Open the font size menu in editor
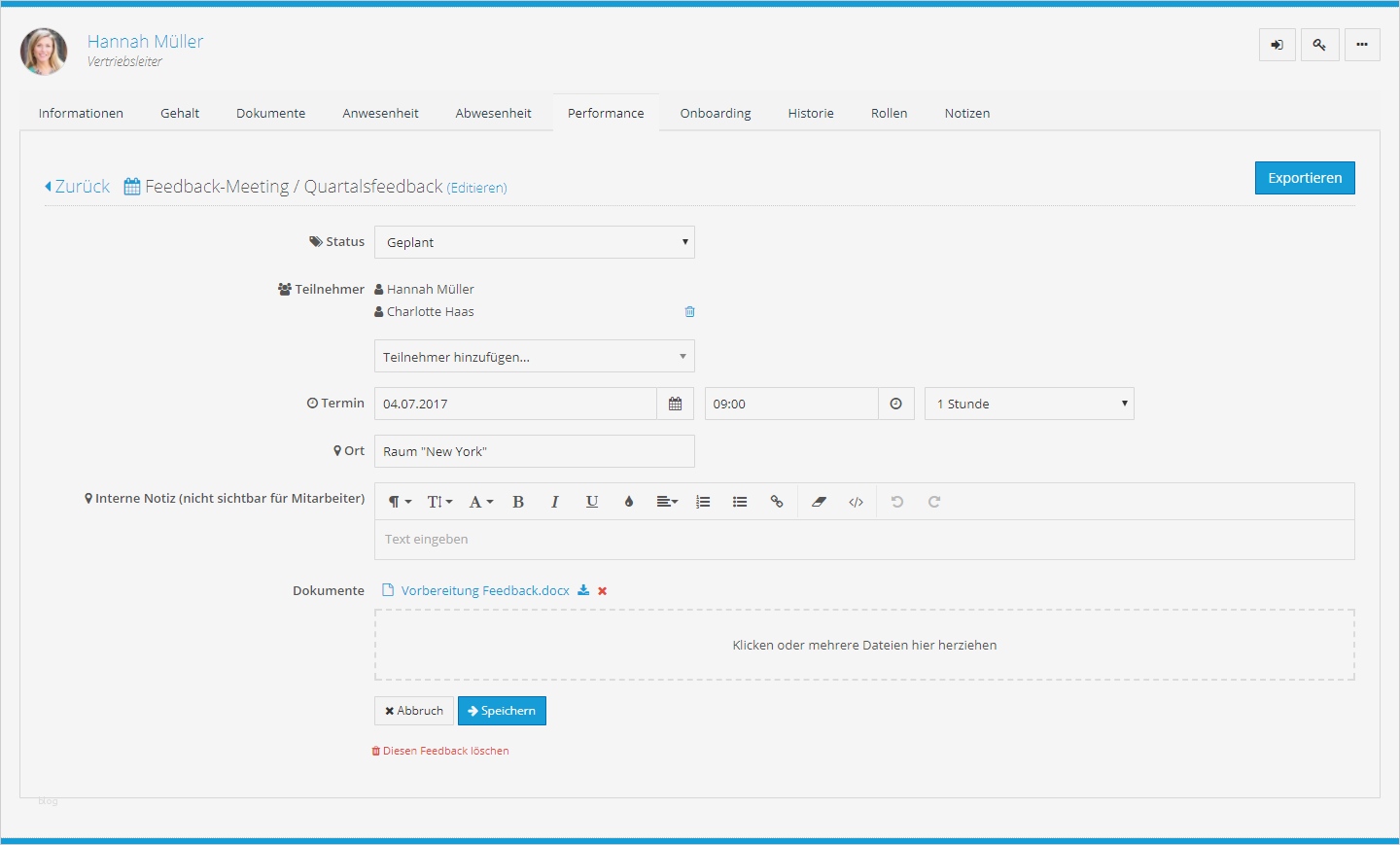The height and width of the screenshot is (845, 1400). [x=439, y=502]
